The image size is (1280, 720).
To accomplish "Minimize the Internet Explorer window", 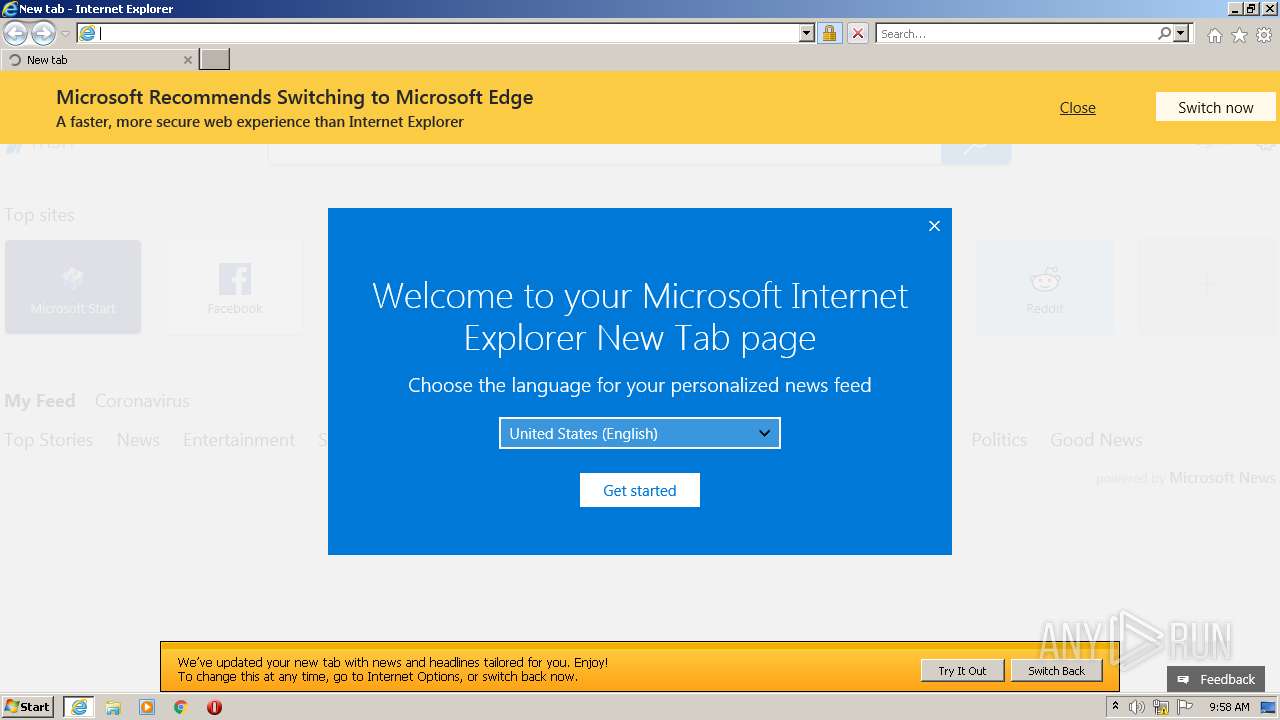I will (1233, 8).
